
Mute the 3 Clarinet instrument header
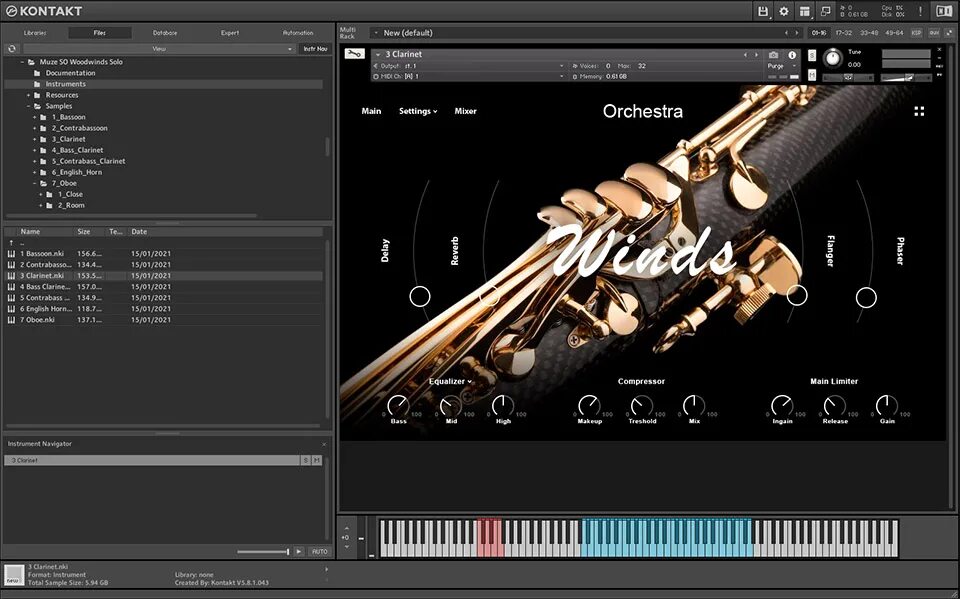(x=812, y=75)
